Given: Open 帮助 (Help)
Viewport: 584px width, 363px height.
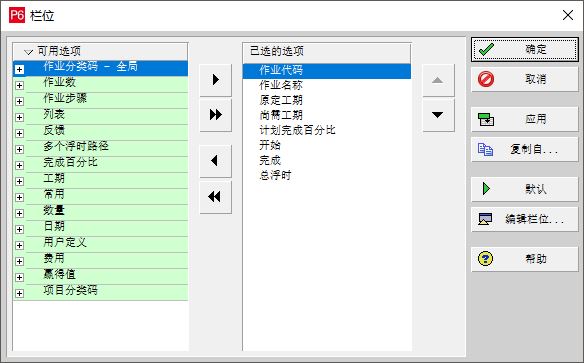Looking at the screenshot, I should [524, 258].
